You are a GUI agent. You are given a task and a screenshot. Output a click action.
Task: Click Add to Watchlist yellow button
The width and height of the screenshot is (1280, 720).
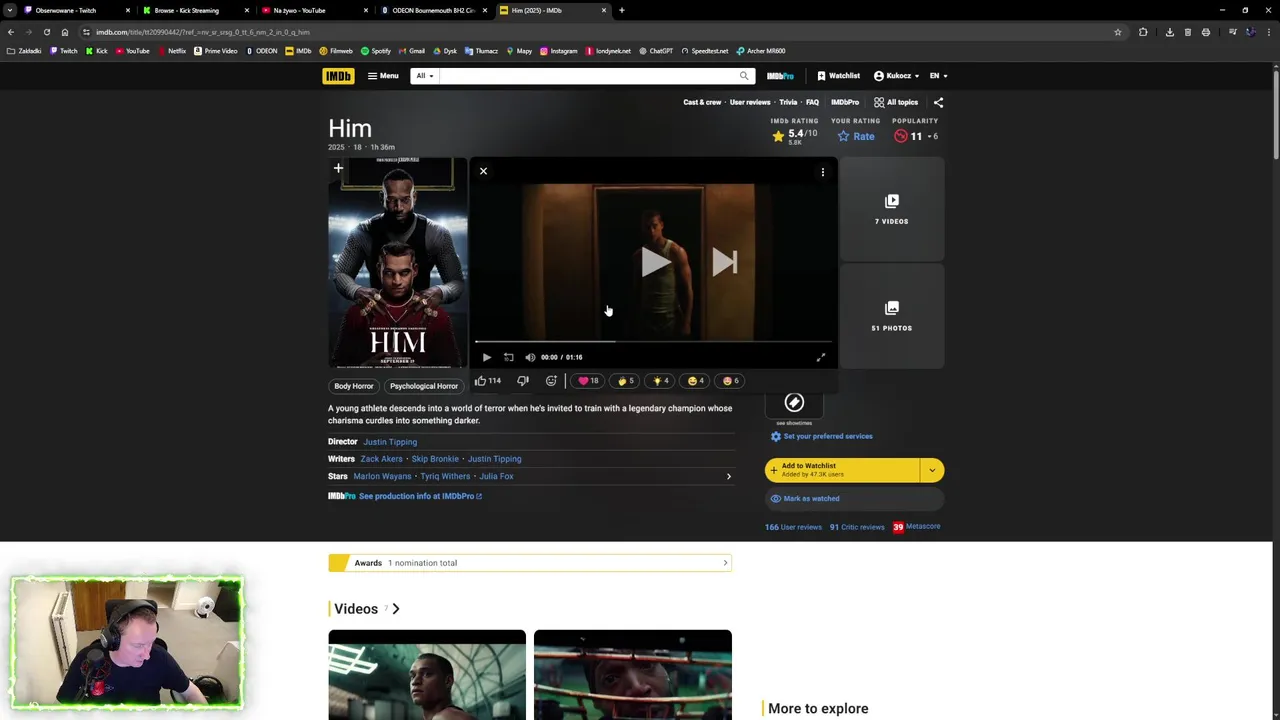click(842, 470)
